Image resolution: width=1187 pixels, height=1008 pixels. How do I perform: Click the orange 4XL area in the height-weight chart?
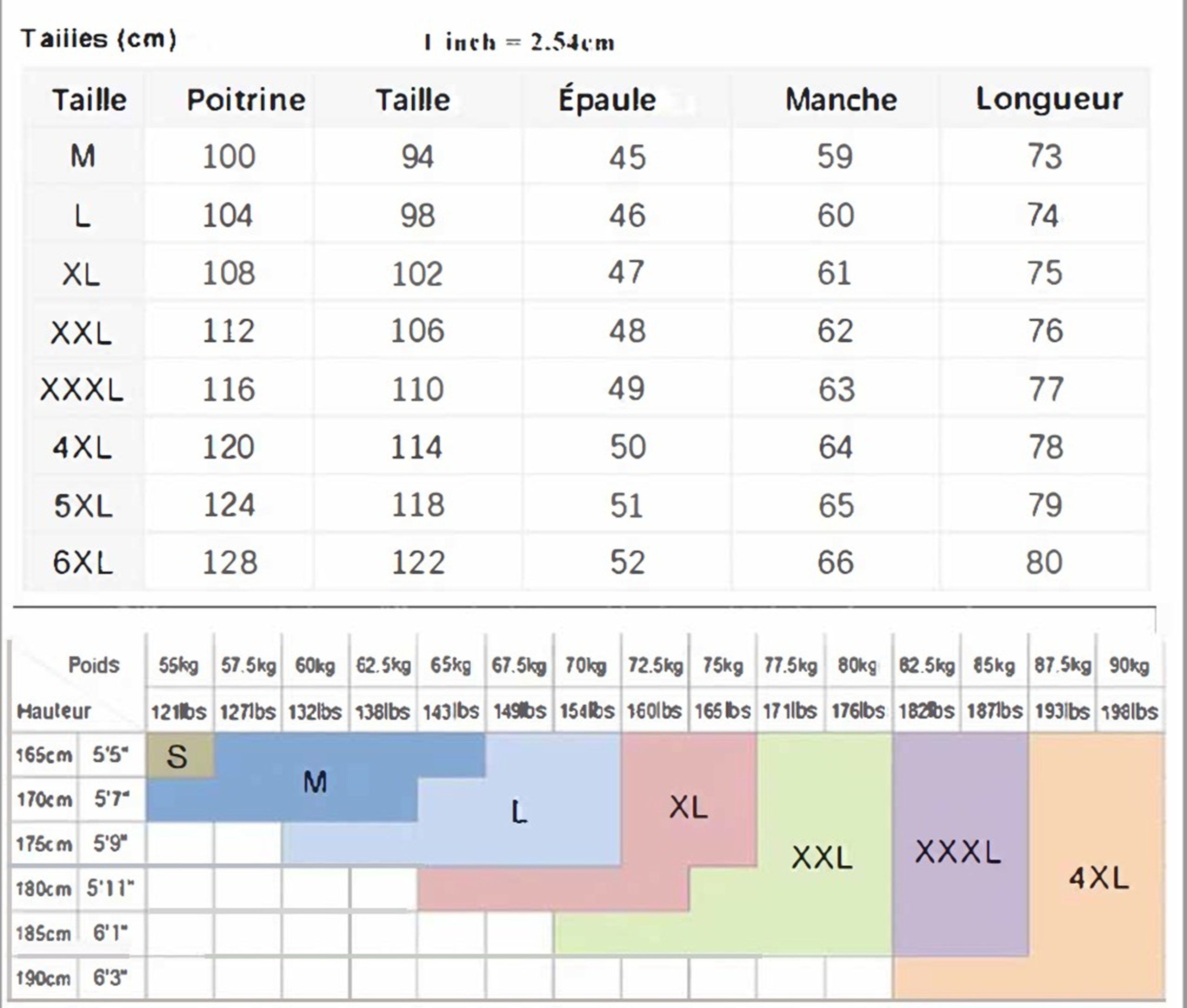(1098, 878)
